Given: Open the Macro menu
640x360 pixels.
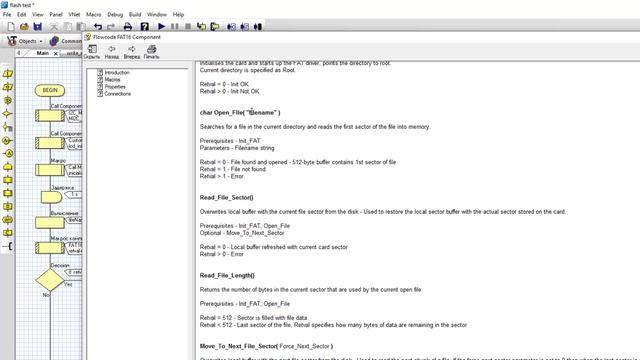Looking at the screenshot, I should (93, 14).
